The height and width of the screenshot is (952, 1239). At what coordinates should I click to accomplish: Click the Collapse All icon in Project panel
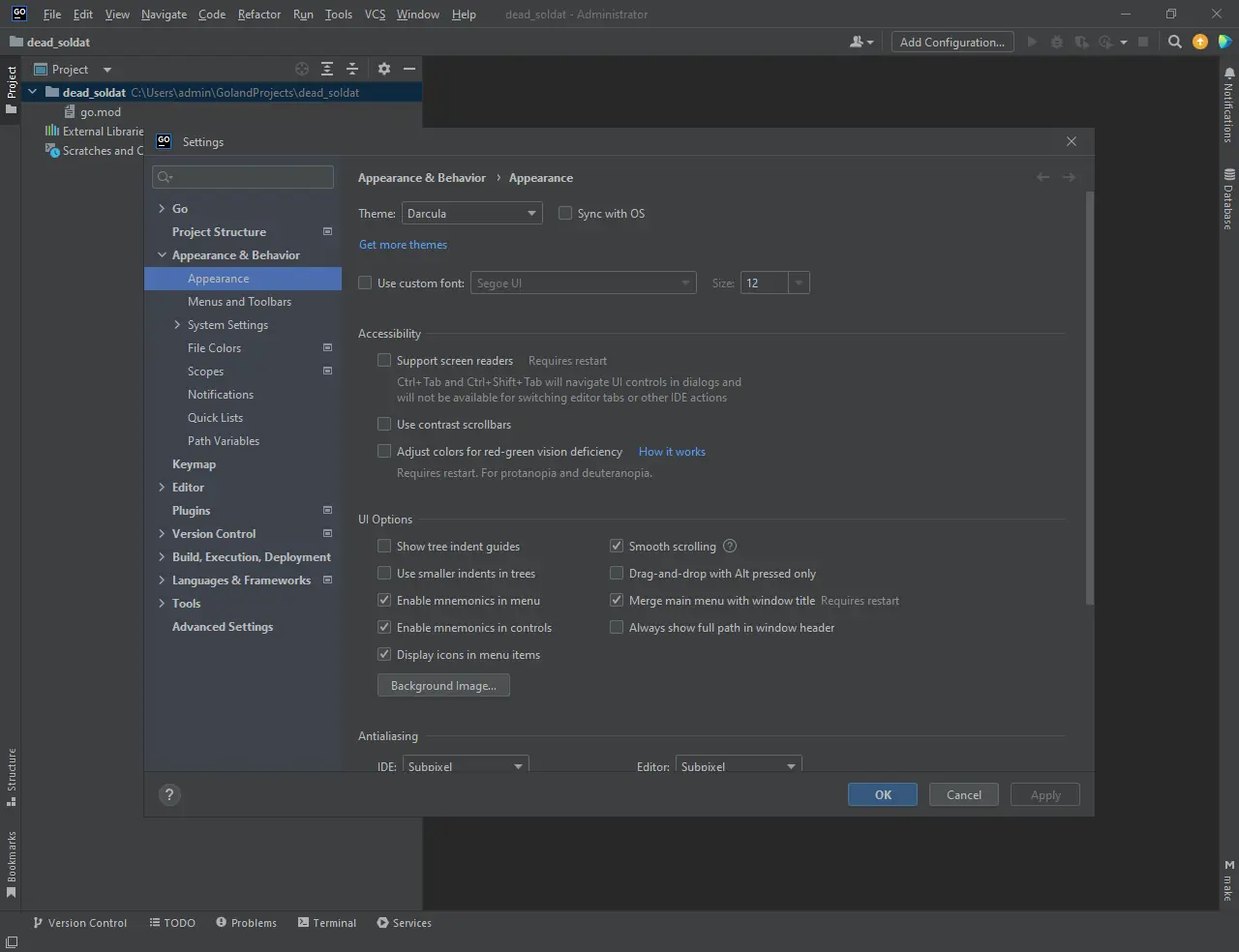point(352,69)
